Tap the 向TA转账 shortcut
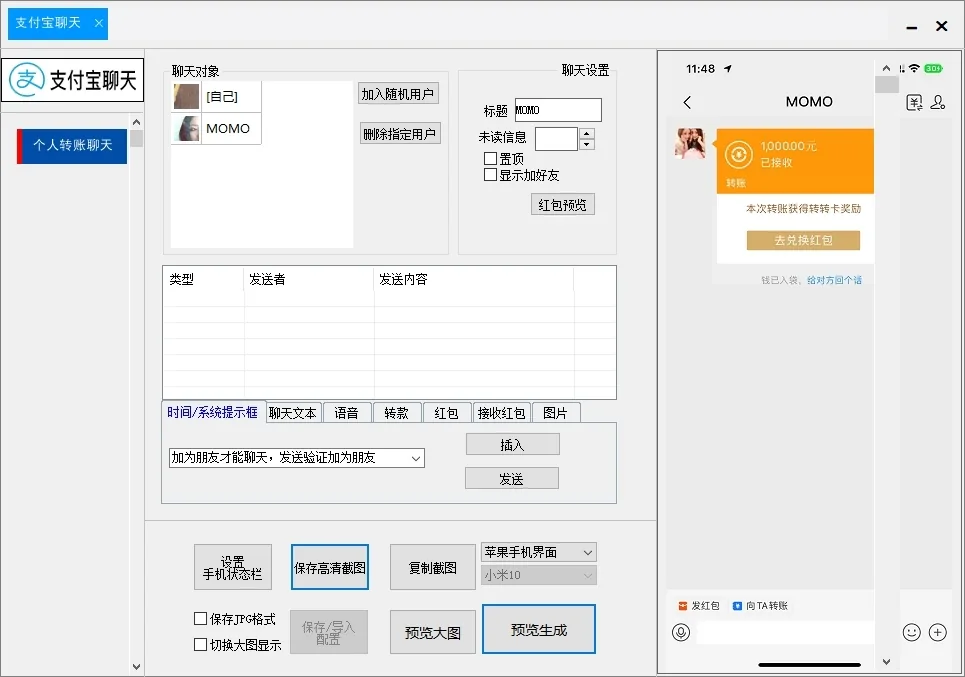 (x=760, y=606)
